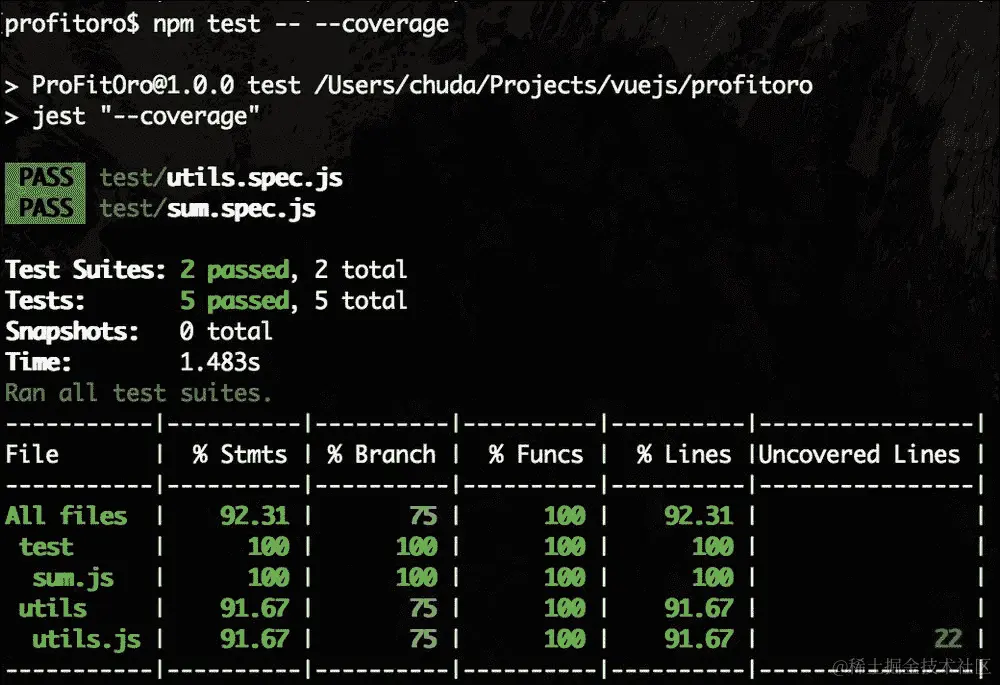Viewport: 1000px width, 685px height.
Task: Click the % Branch value 75 in utils folder row
Action: [x=423, y=608]
